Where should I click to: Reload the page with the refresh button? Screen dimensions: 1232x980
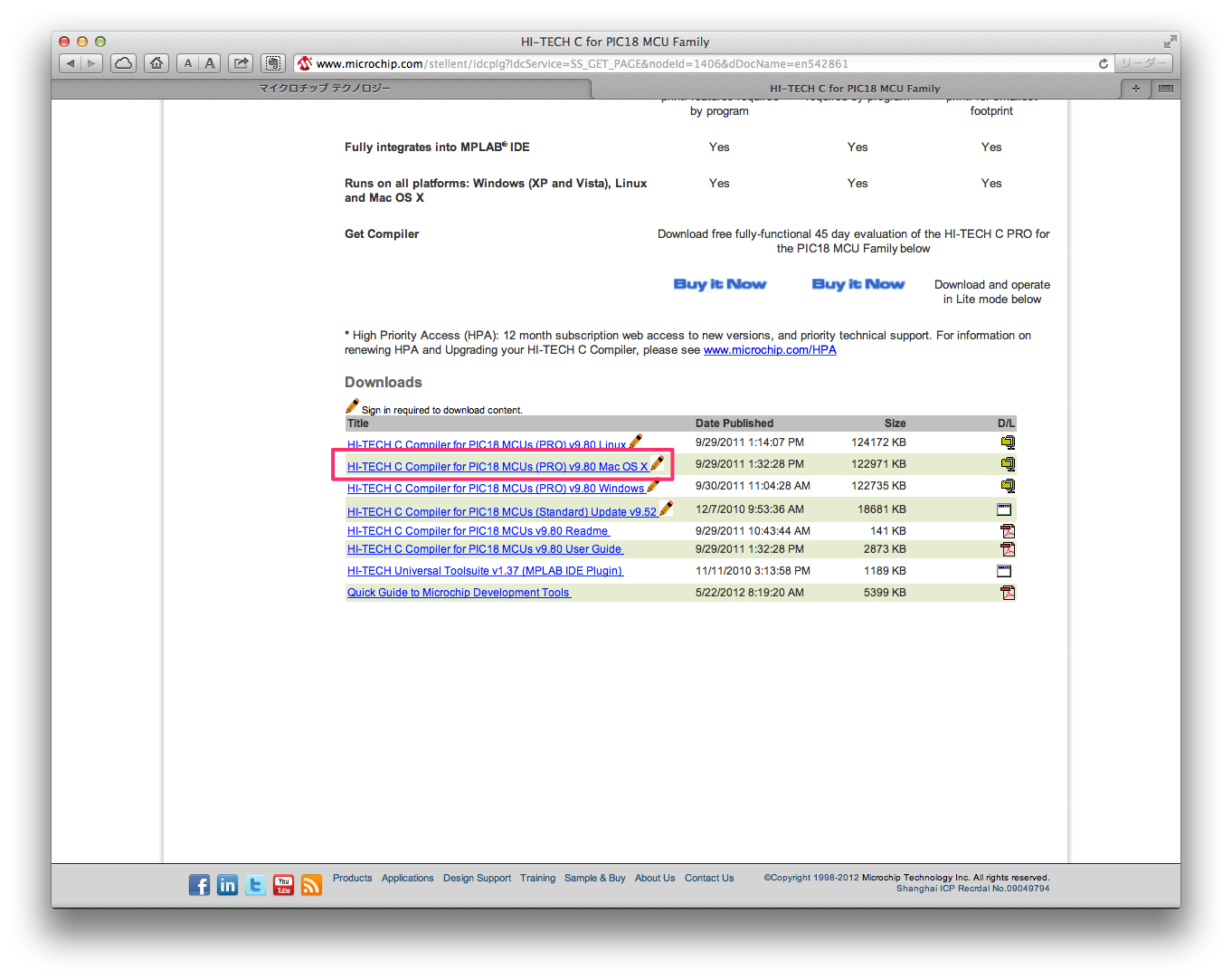tap(1103, 63)
